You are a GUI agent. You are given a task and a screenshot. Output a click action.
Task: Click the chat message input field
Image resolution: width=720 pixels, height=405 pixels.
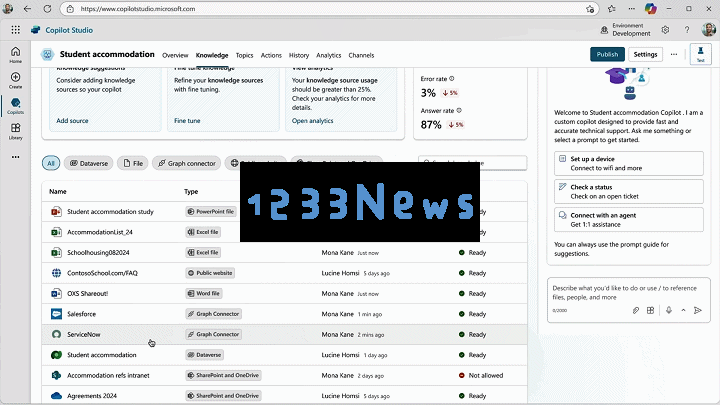(x=629, y=292)
